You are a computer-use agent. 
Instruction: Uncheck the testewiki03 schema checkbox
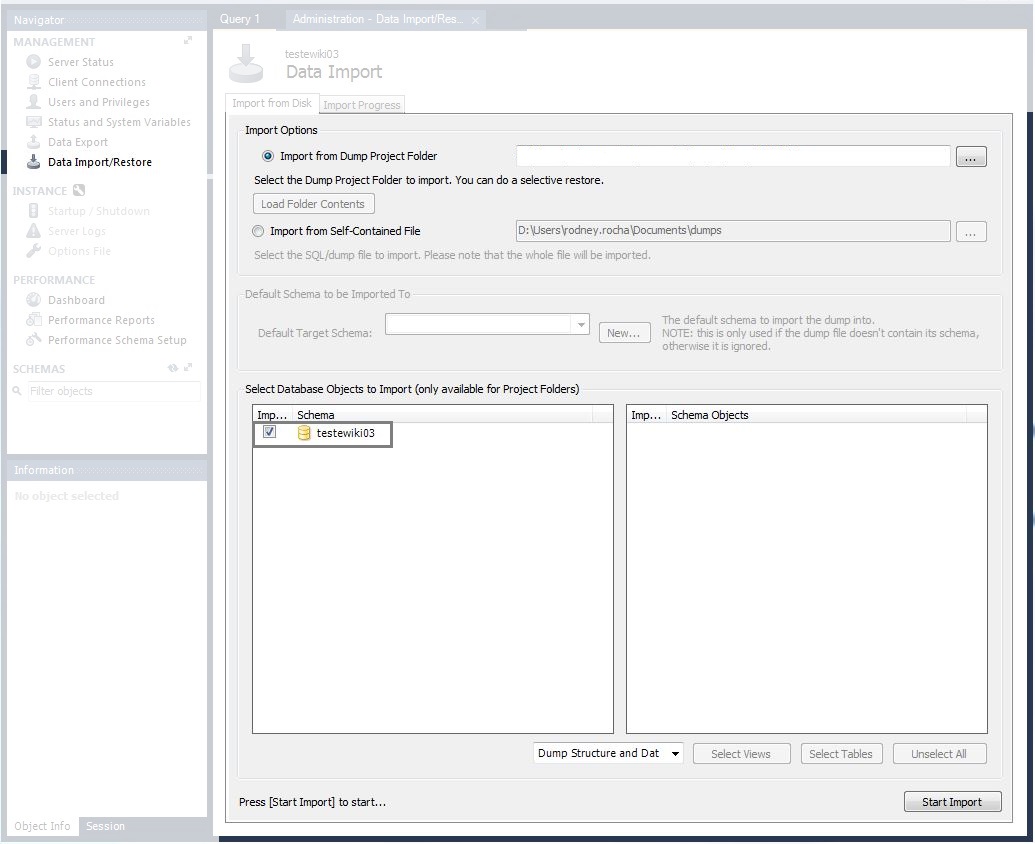click(x=269, y=432)
